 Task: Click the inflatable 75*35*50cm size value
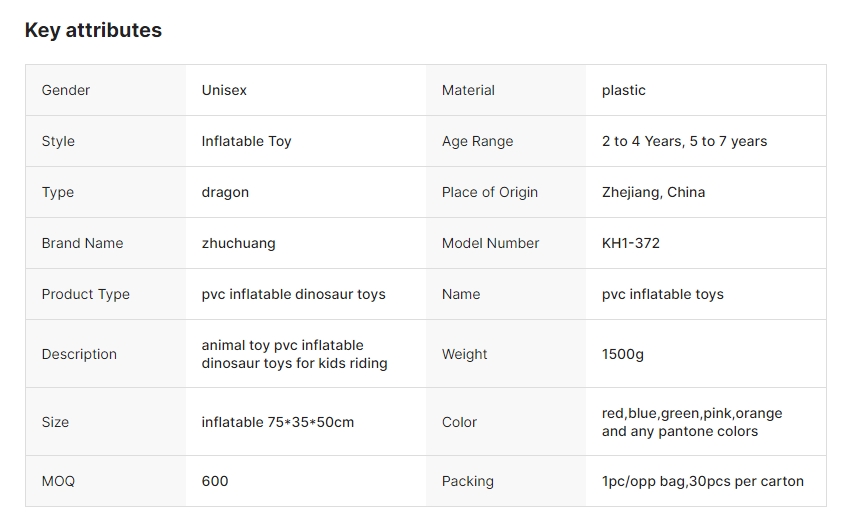point(278,422)
